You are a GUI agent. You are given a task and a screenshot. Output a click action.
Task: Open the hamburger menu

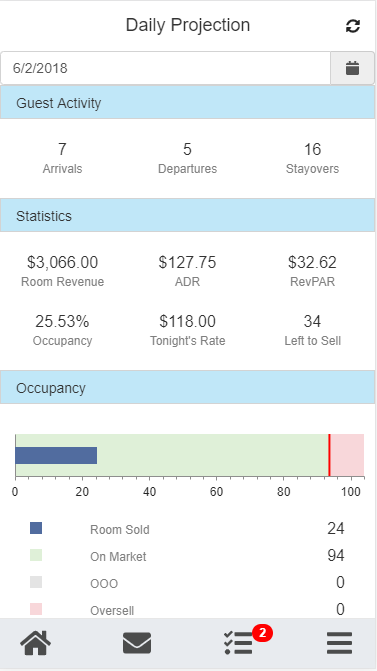click(x=339, y=643)
